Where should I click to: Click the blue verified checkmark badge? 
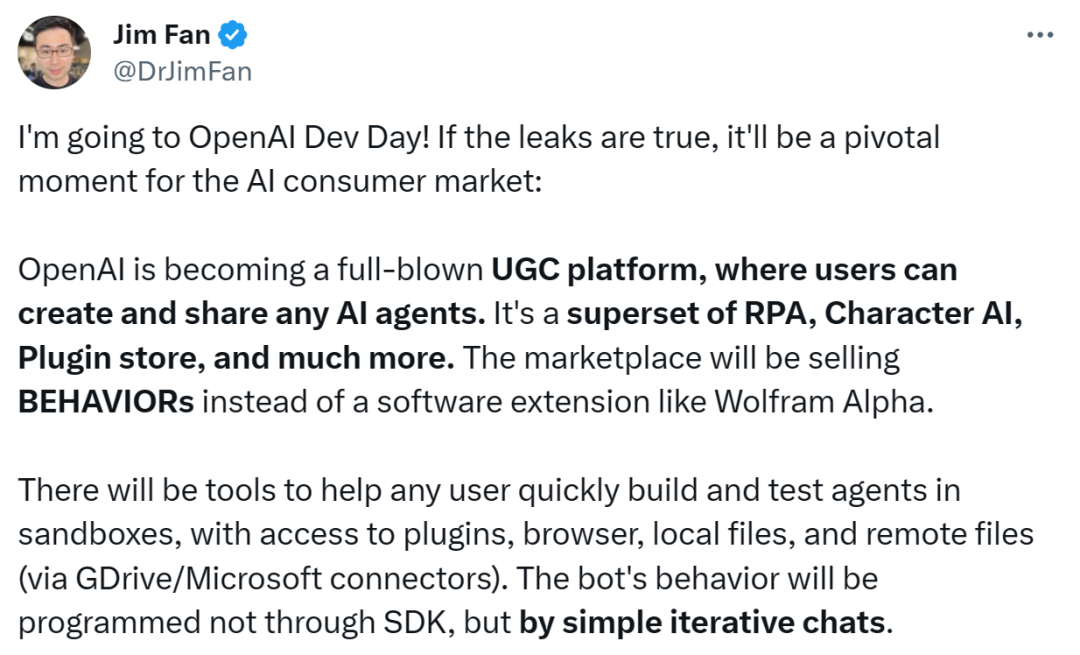pyautogui.click(x=233, y=34)
